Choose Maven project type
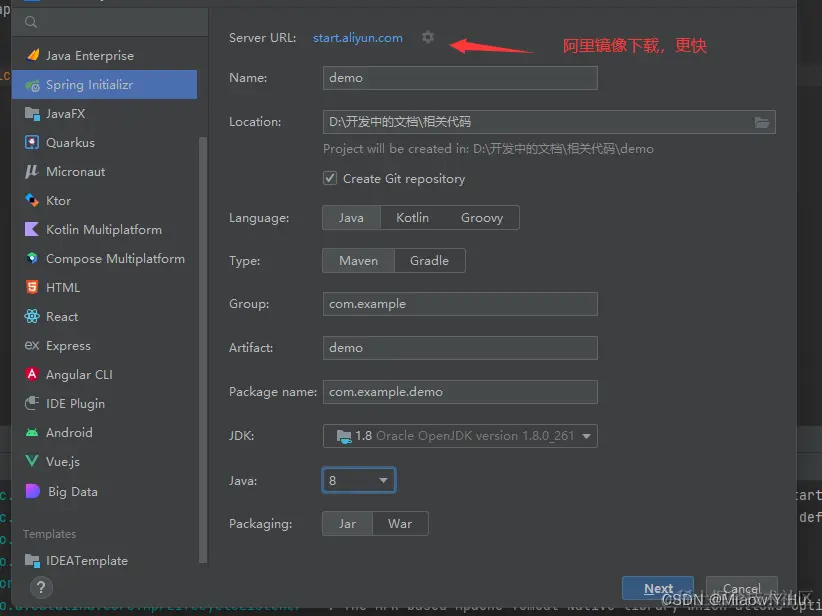Viewport: 822px width, 616px height. pos(358,261)
